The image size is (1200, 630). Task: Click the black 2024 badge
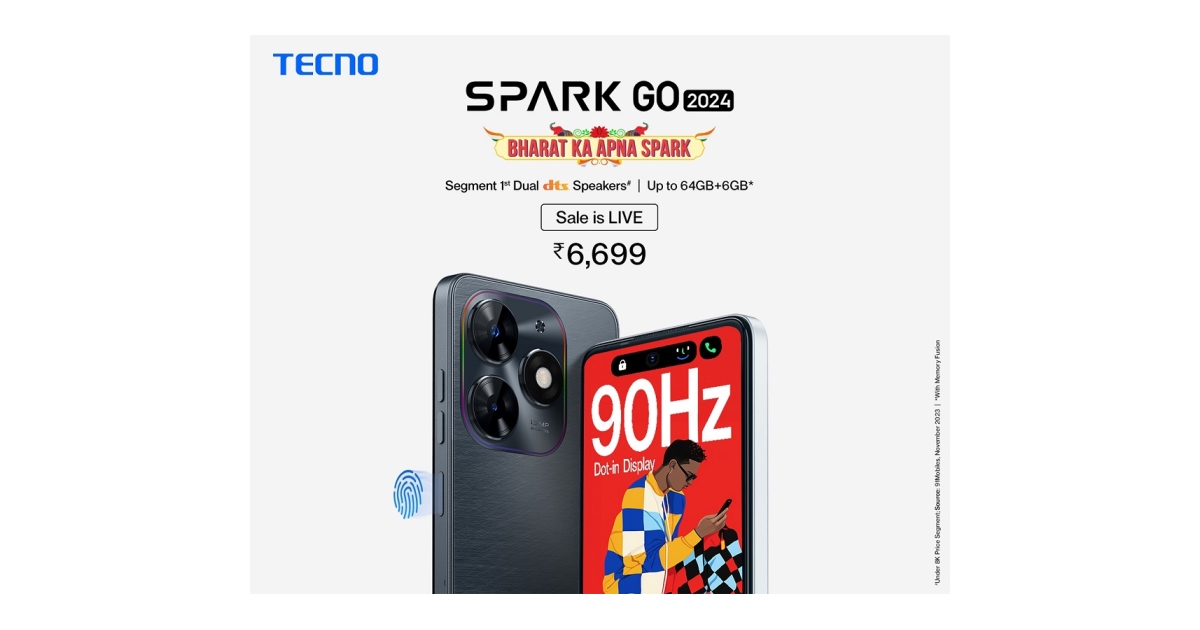coord(709,99)
